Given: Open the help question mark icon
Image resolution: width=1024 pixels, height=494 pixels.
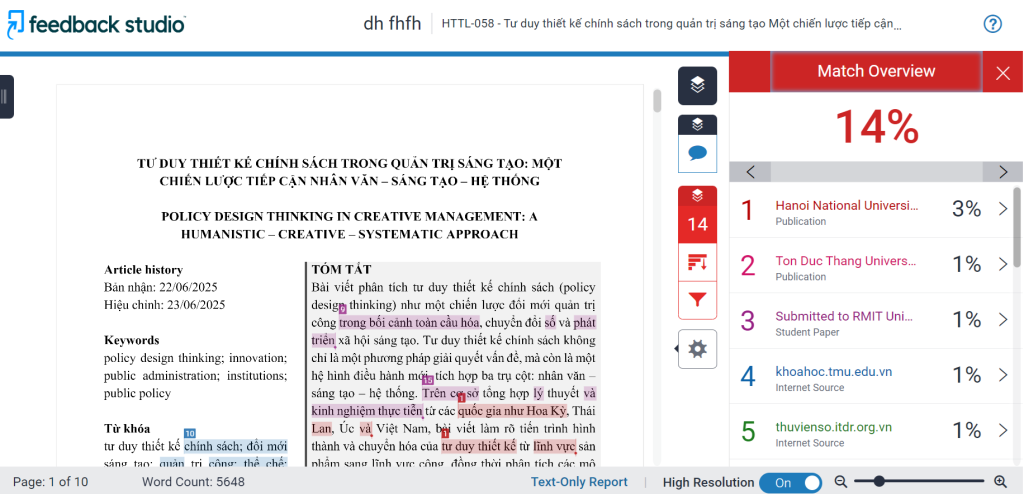Looking at the screenshot, I should [992, 24].
